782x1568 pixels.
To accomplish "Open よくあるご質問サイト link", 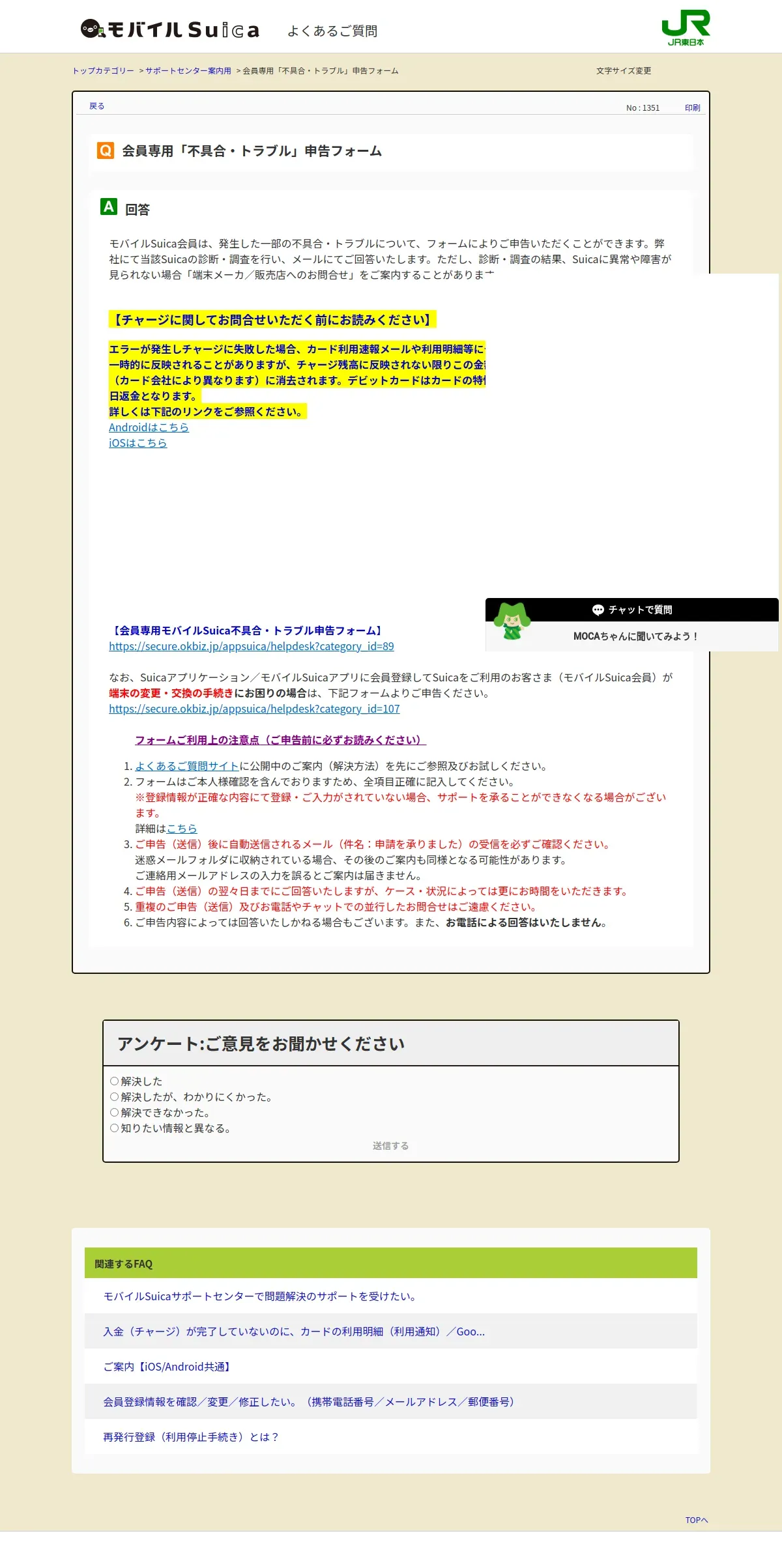I will pyautogui.click(x=187, y=766).
